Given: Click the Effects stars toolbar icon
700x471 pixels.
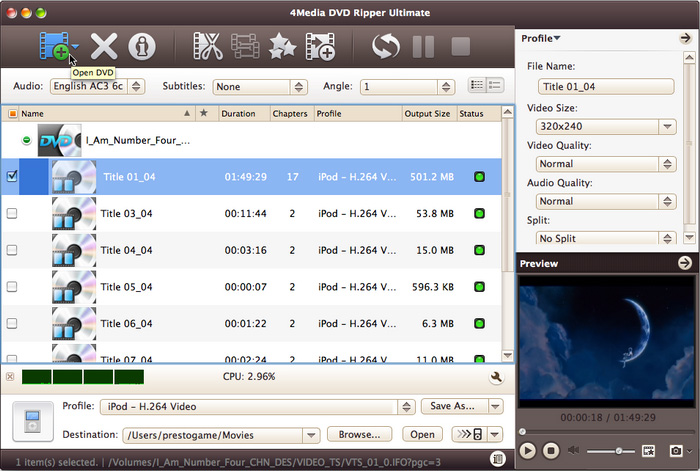Looking at the screenshot, I should (282, 46).
